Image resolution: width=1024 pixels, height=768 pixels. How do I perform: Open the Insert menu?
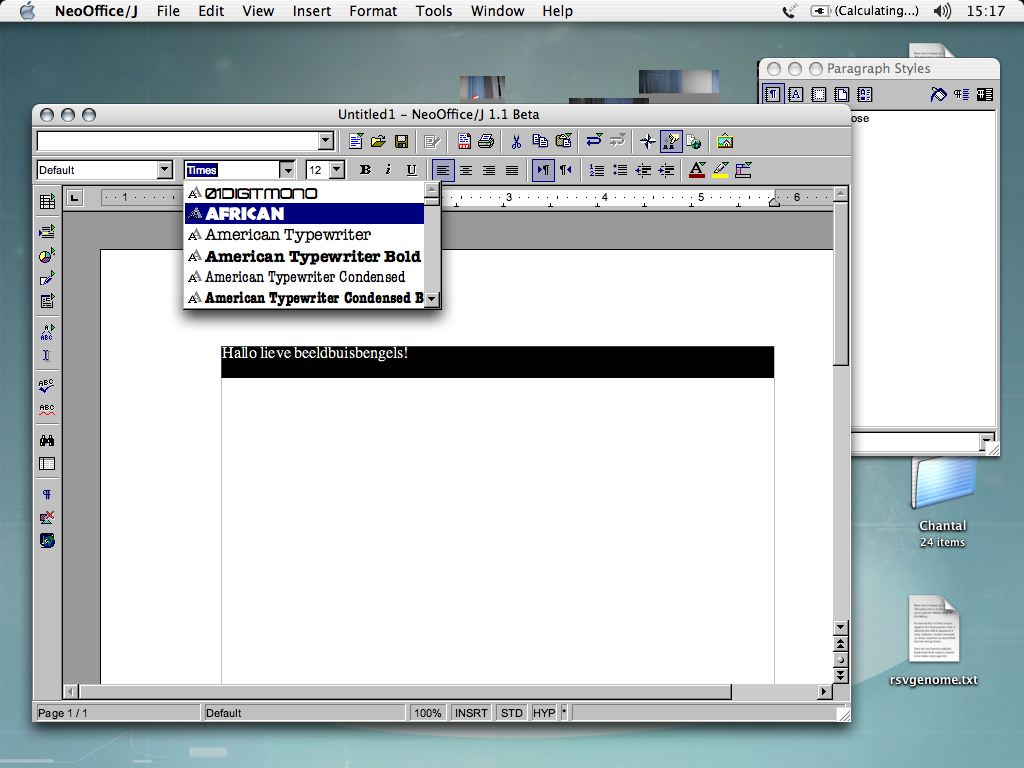coord(312,11)
